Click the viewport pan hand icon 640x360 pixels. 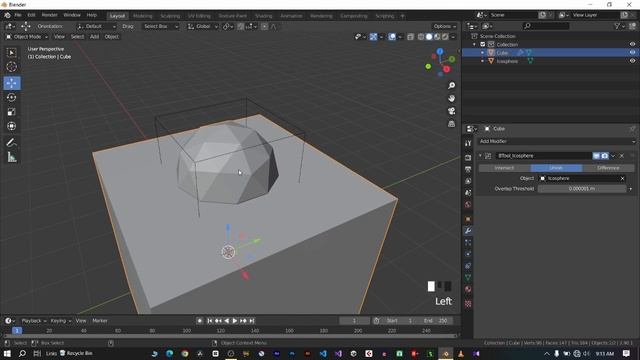451,98
